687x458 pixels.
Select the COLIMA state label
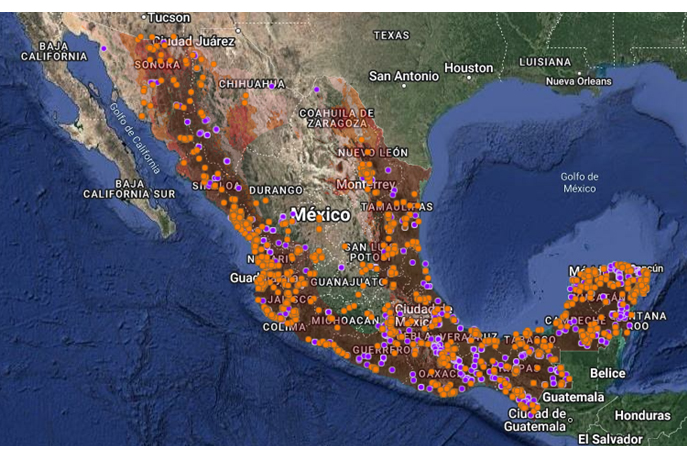(x=284, y=327)
